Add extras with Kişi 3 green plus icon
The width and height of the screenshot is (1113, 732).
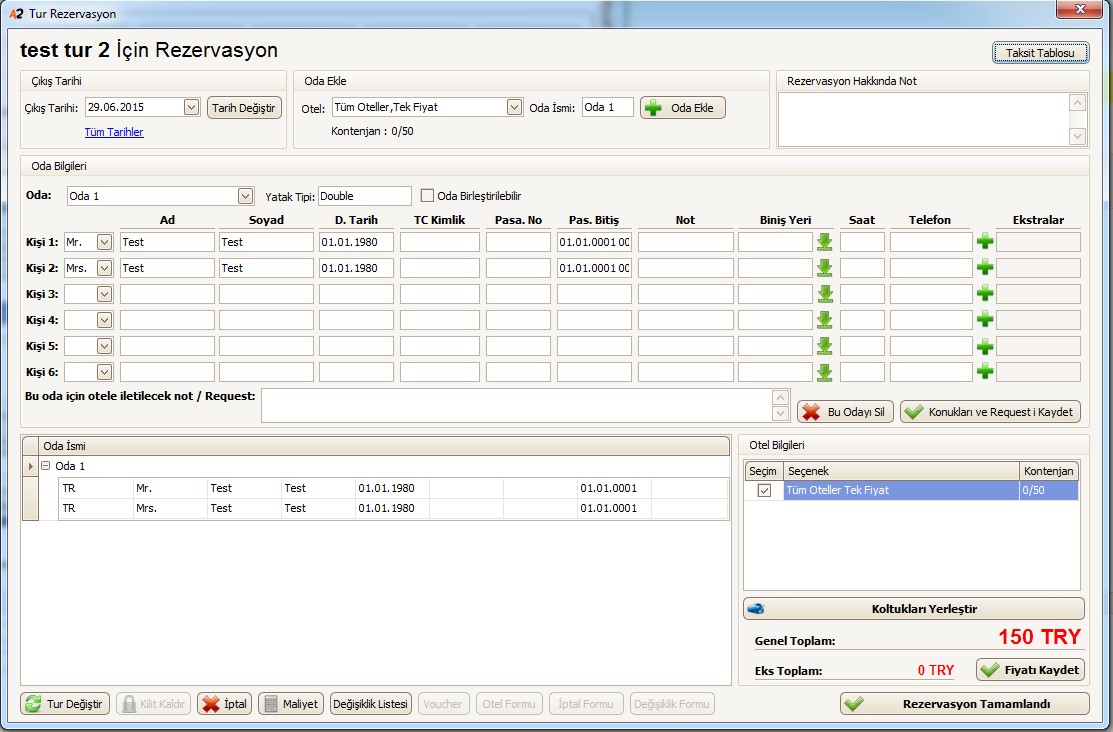point(985,293)
